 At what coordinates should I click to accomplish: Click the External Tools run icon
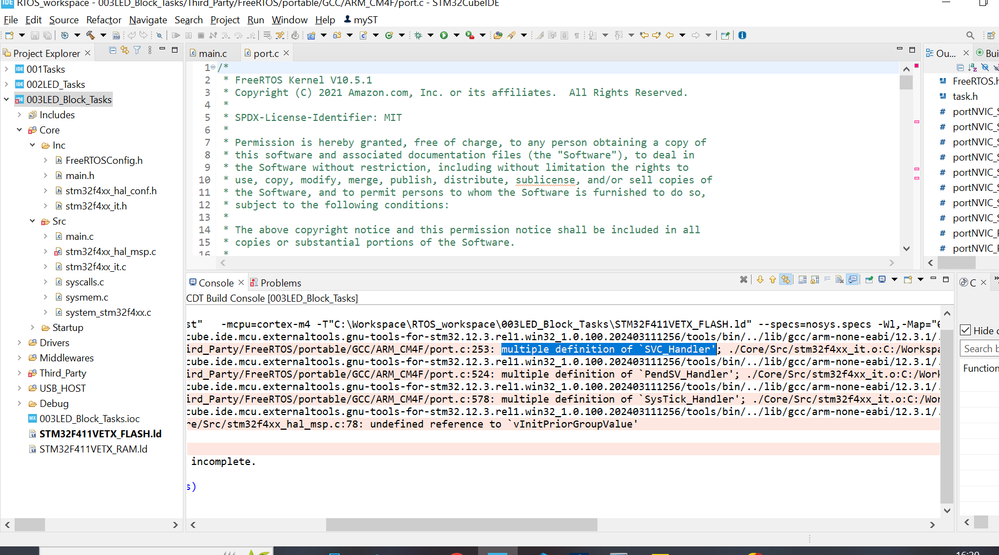click(470, 35)
